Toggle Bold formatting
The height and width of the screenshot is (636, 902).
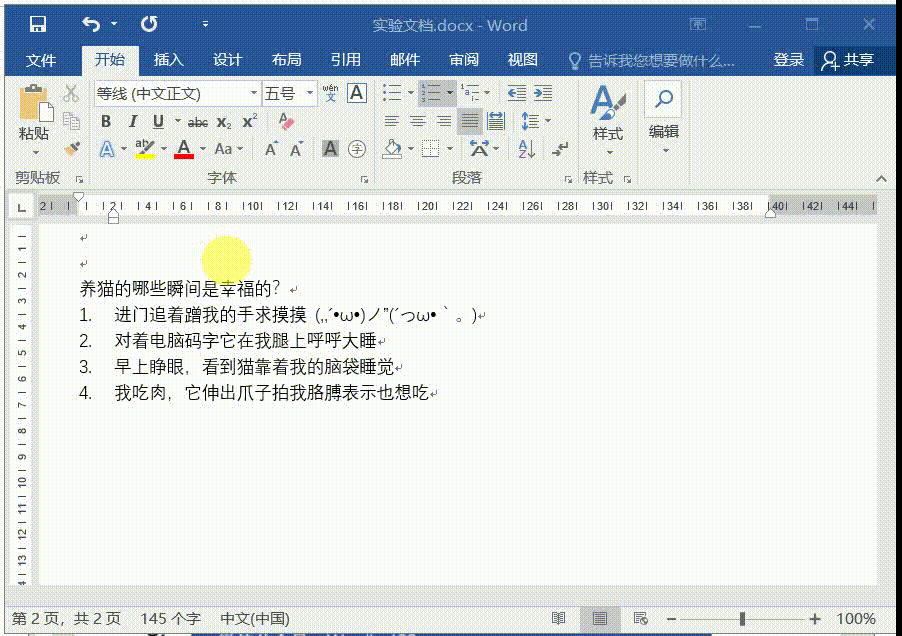(106, 122)
